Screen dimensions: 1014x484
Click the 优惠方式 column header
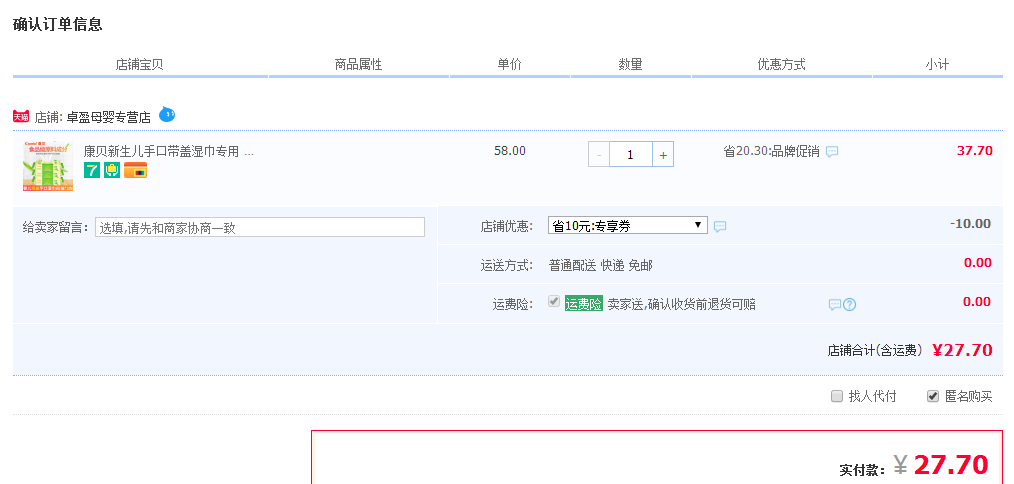[782, 64]
